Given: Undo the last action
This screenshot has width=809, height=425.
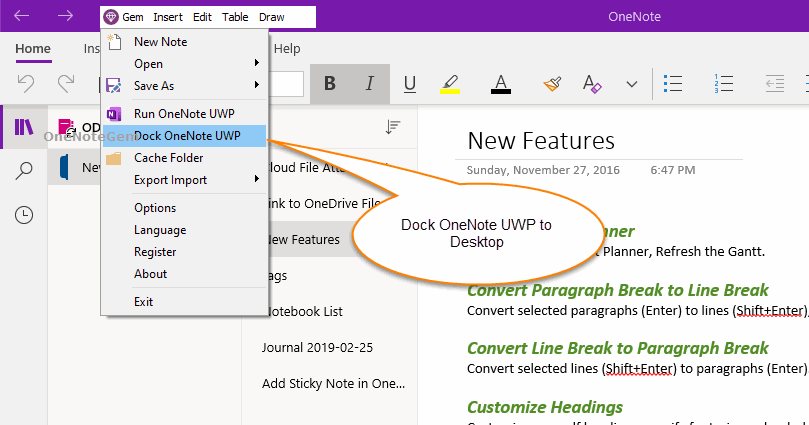Looking at the screenshot, I should (26, 83).
